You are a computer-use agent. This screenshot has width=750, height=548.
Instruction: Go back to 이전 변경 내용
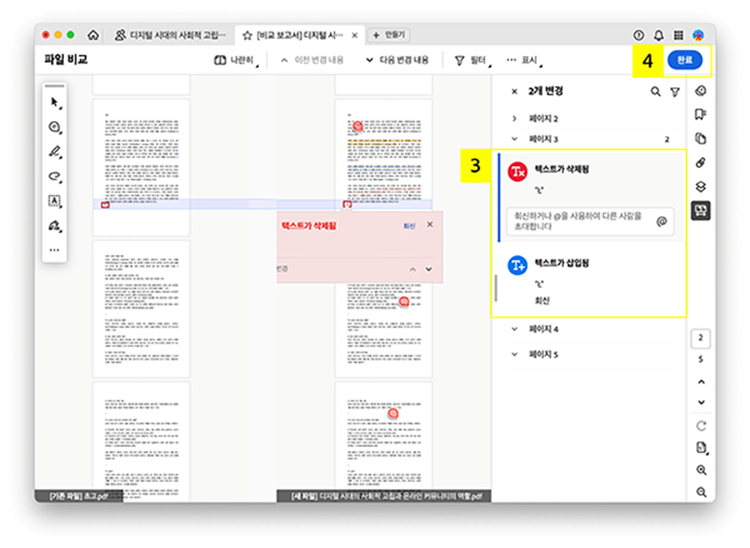(312, 60)
